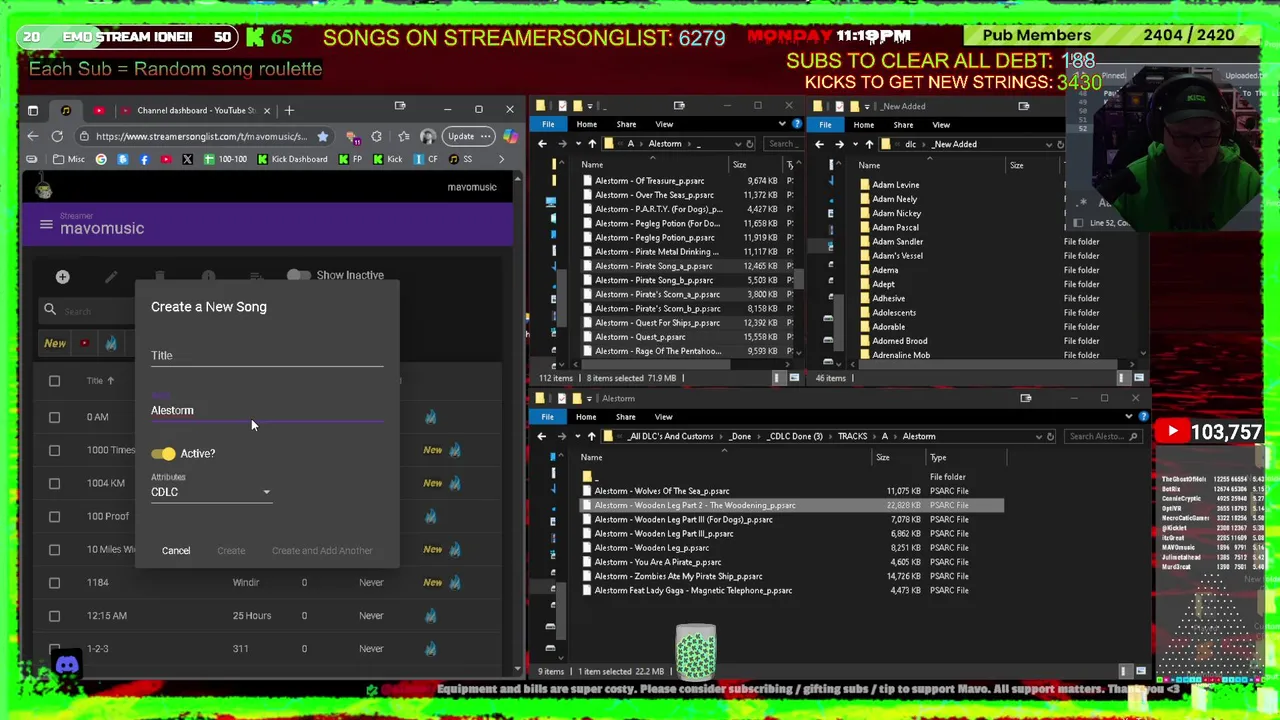1280x720 pixels.
Task: Open the CDLC attributes dropdown
Action: 211,492
